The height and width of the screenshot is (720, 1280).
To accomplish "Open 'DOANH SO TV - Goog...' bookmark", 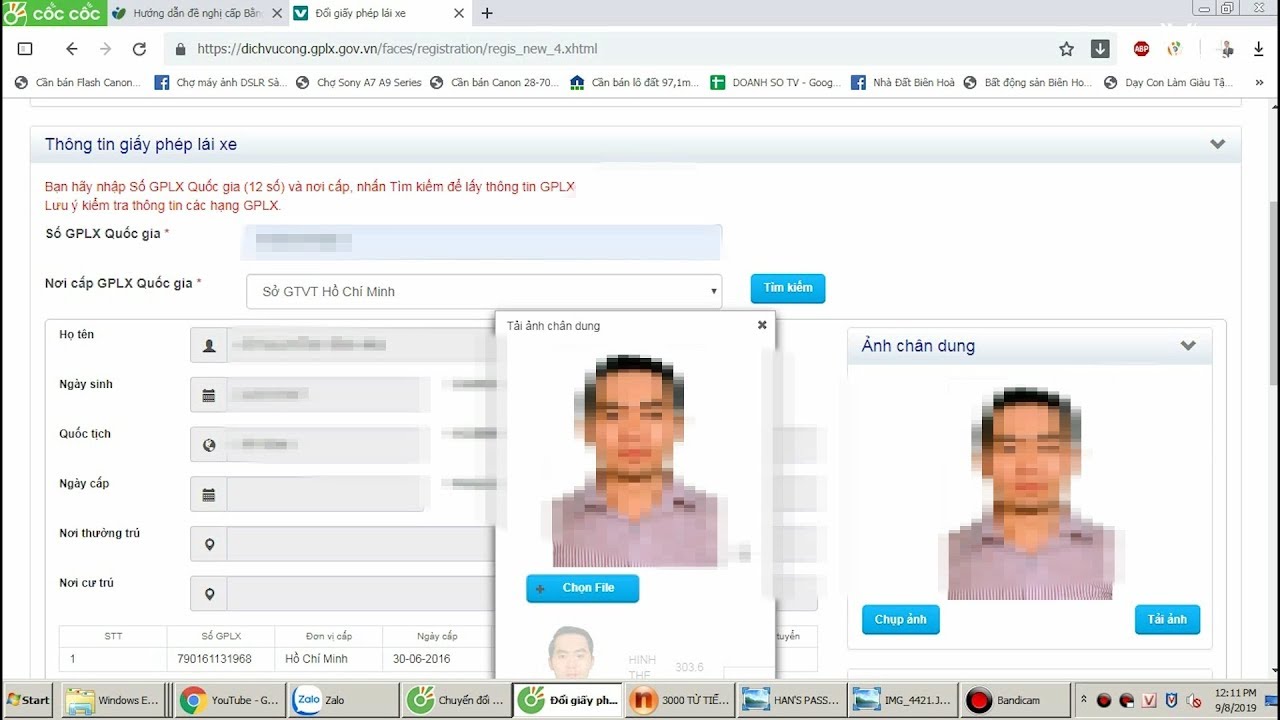I will tap(776, 83).
